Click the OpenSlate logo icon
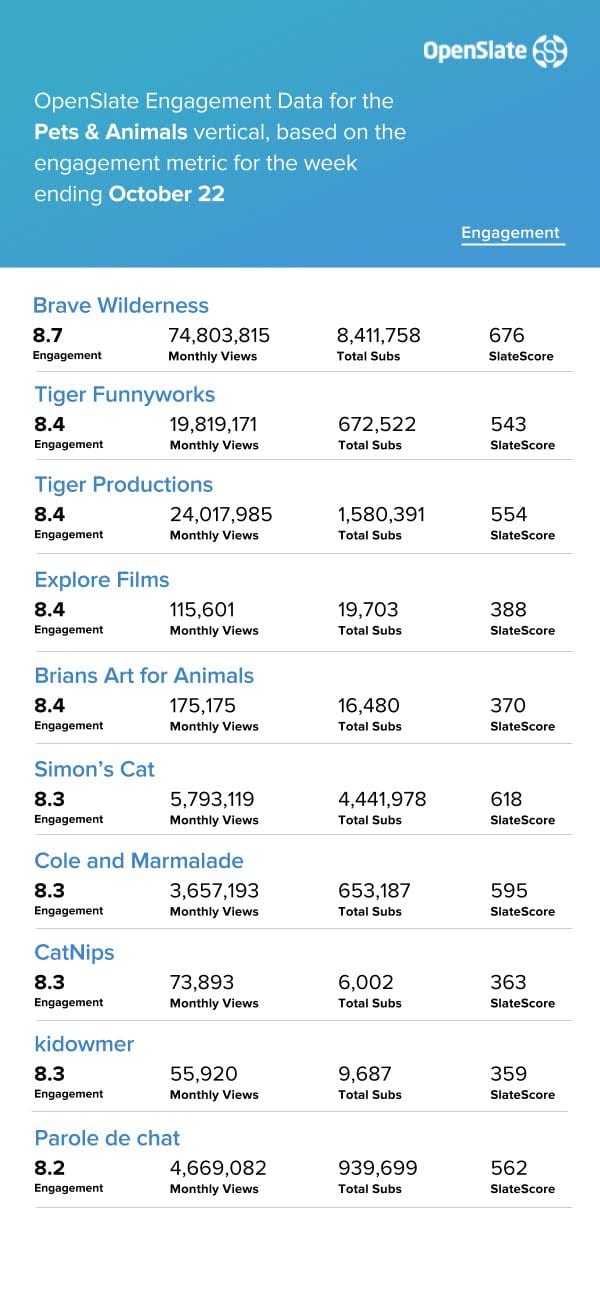 click(x=550, y=50)
